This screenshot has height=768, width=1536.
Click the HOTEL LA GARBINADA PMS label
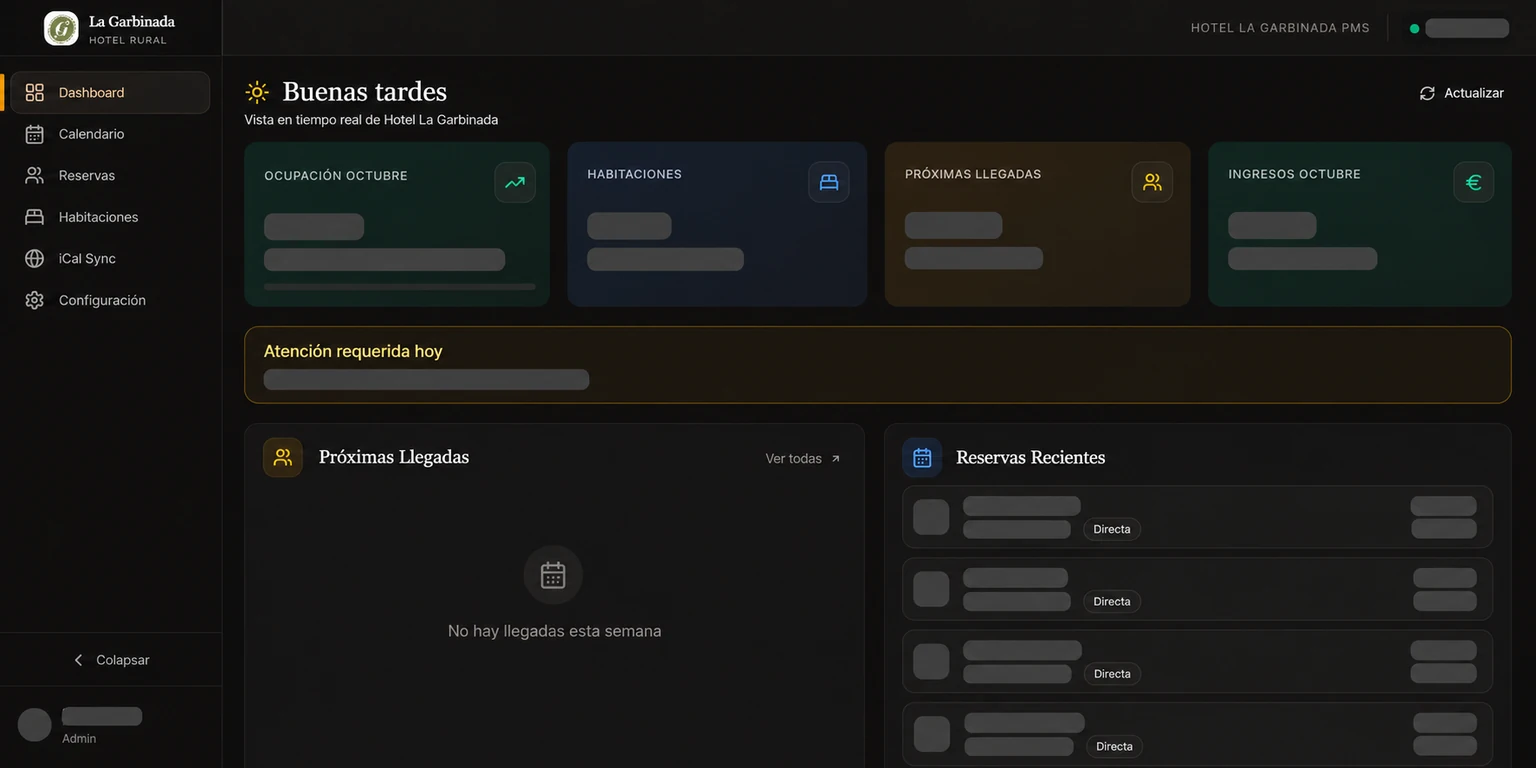pyautogui.click(x=1280, y=28)
